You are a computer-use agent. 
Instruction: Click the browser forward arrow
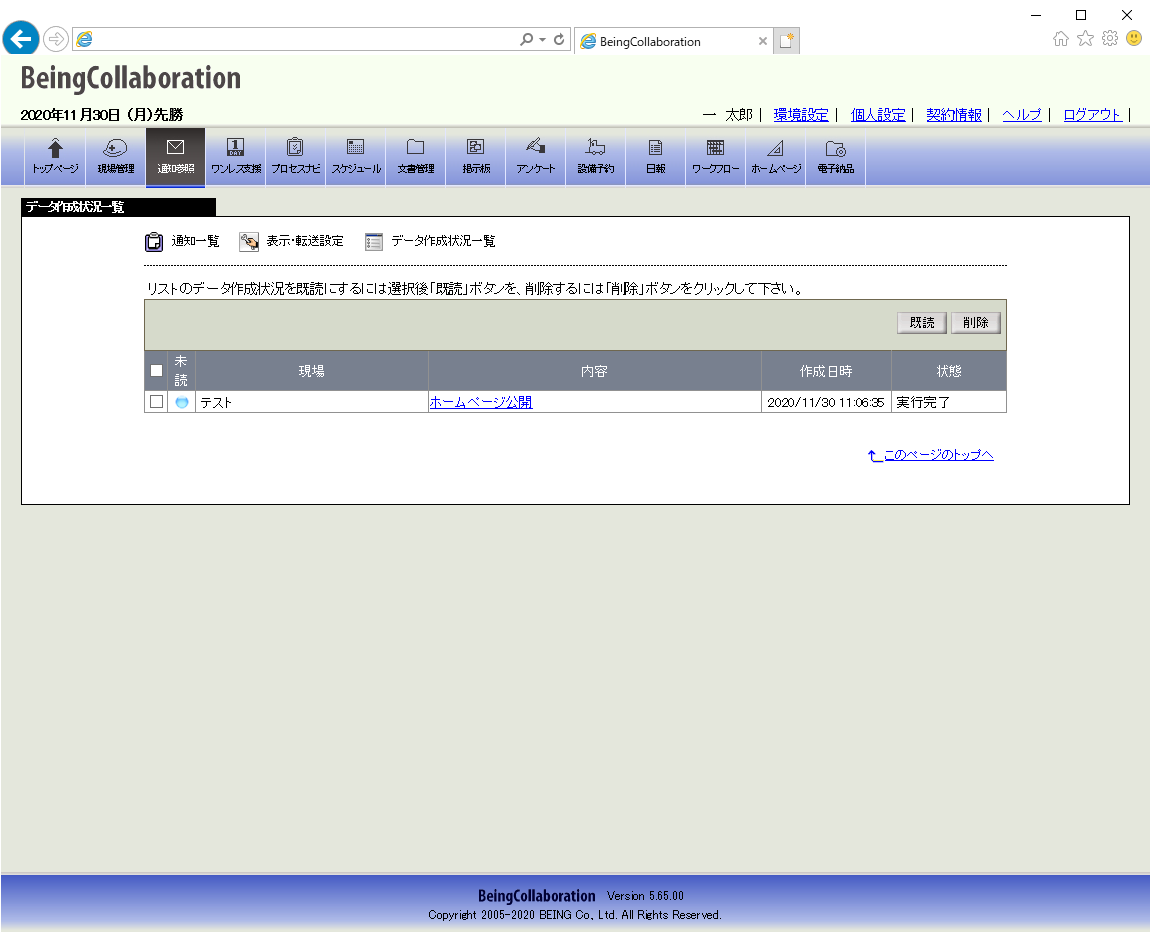point(56,39)
